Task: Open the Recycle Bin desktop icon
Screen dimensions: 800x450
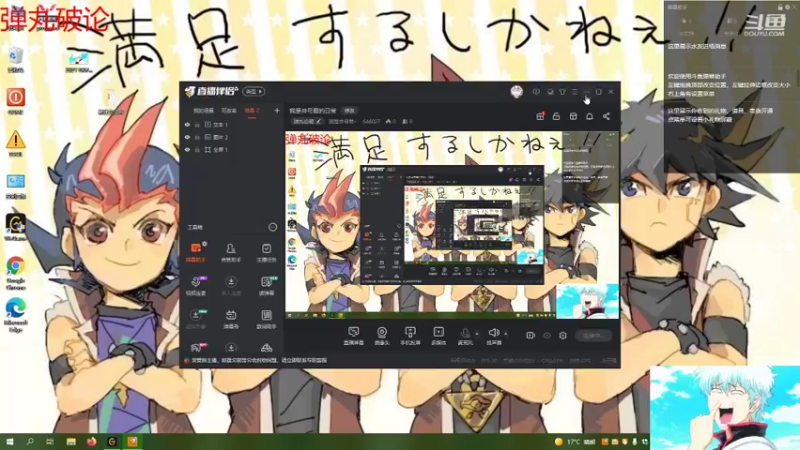Action: [16, 59]
